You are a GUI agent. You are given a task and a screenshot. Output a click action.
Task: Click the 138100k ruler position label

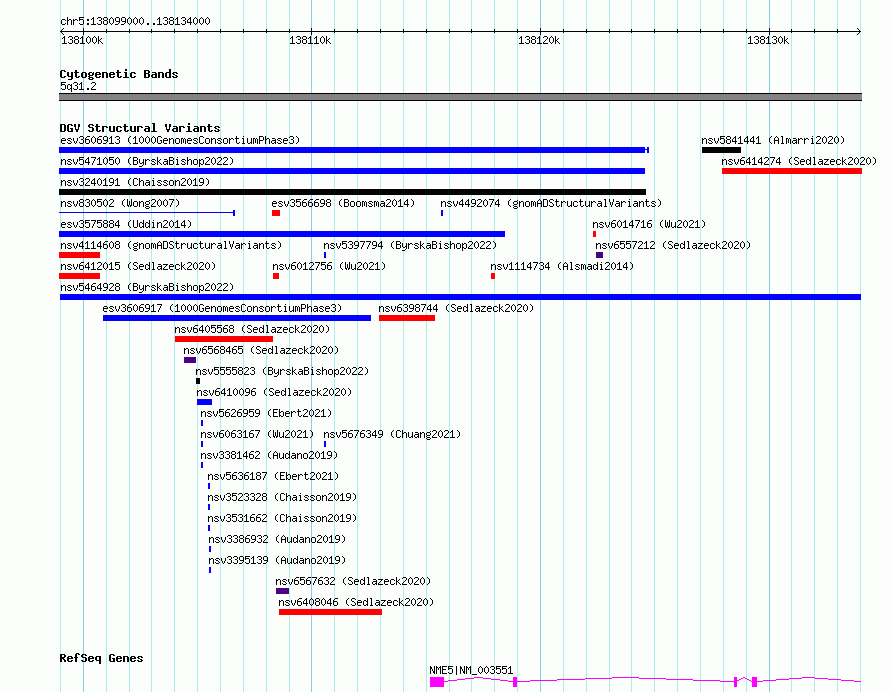pyautogui.click(x=82, y=40)
